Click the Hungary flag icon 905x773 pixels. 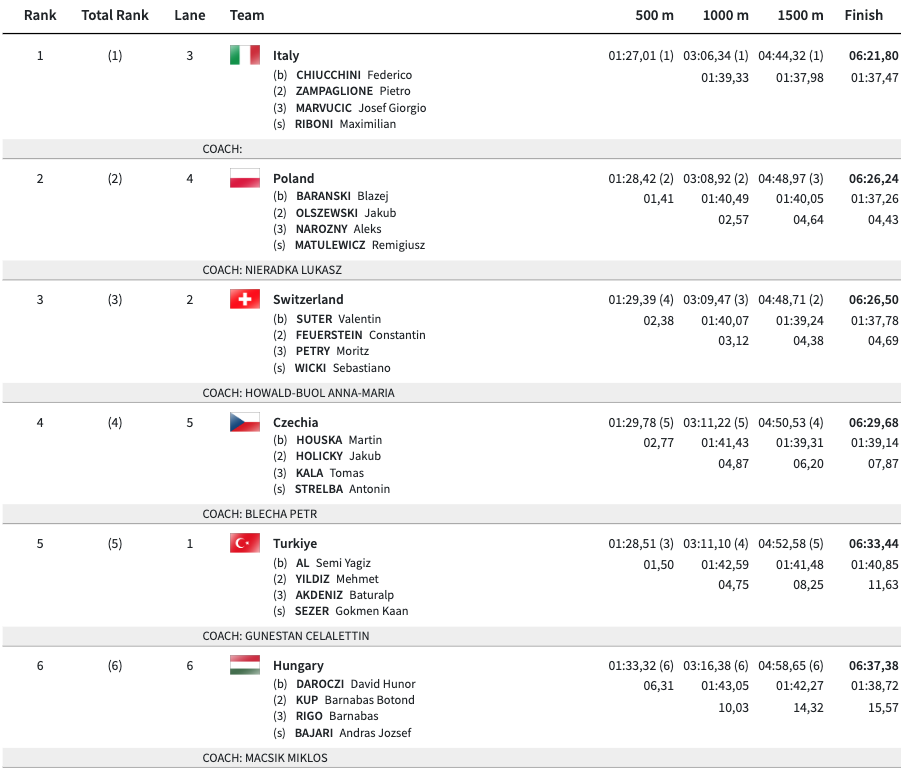coord(244,665)
